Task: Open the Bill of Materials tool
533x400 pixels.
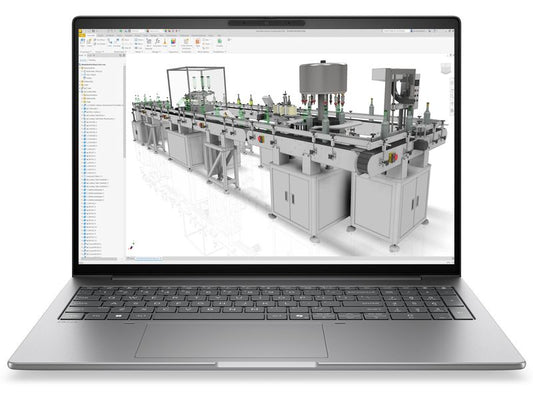Action: pos(149,43)
